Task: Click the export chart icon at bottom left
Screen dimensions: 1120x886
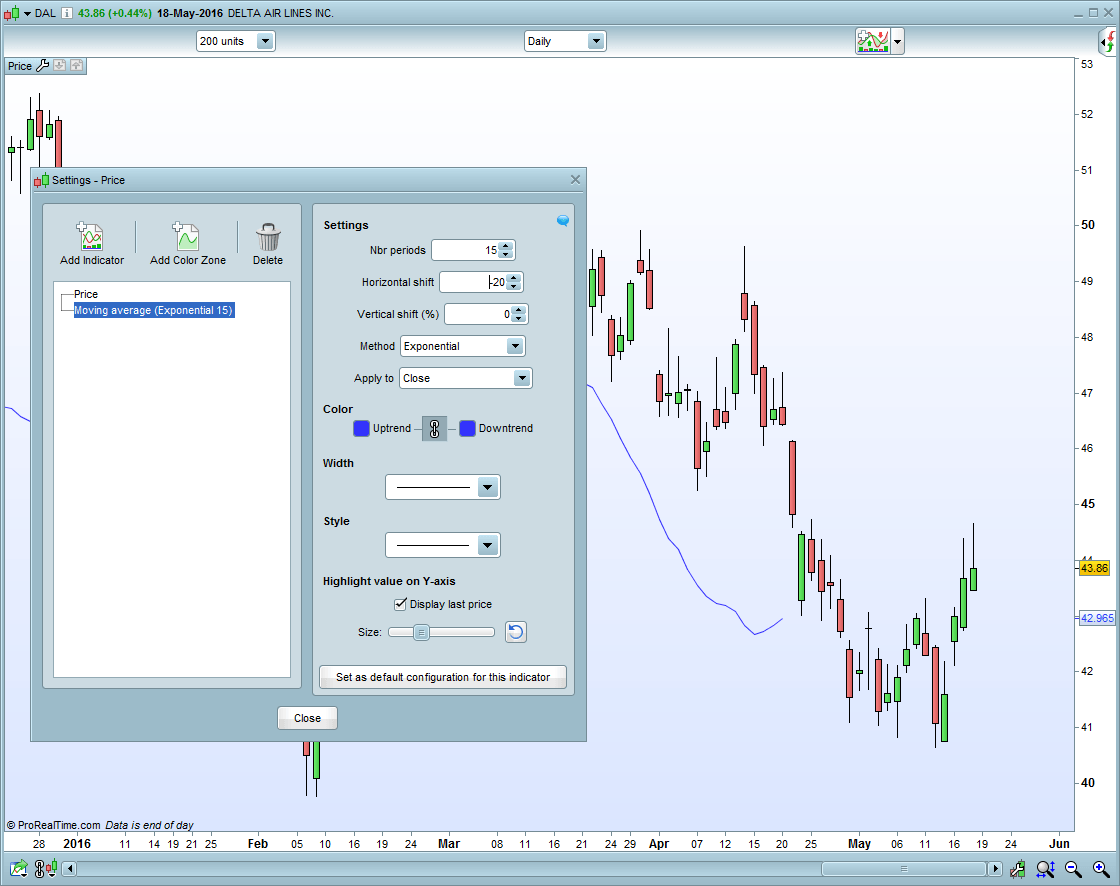Action: (19, 869)
